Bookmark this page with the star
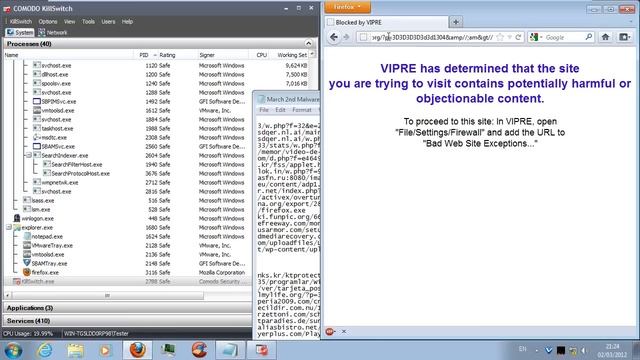 pyautogui.click(x=500, y=37)
